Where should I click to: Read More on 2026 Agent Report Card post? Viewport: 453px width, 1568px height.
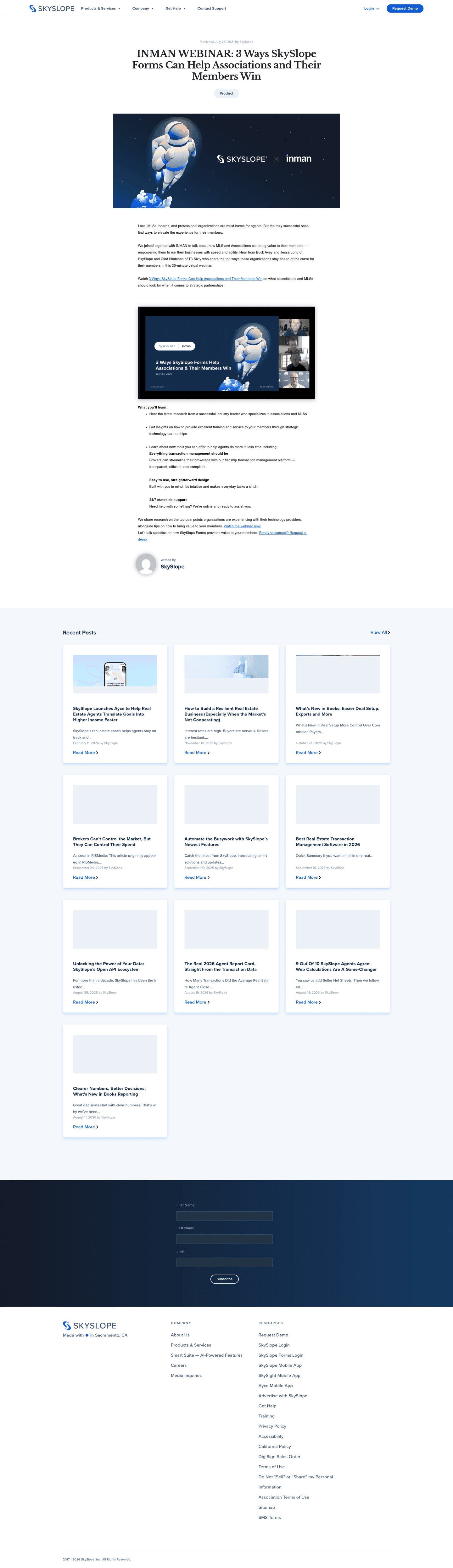(x=197, y=1003)
